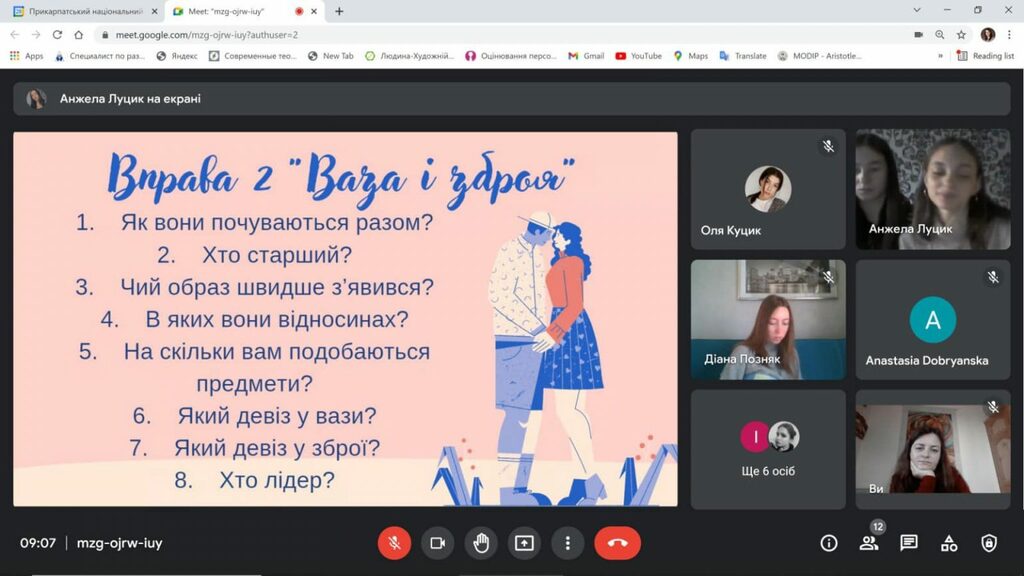
Task: Open a new browser tab
Action: point(339,11)
